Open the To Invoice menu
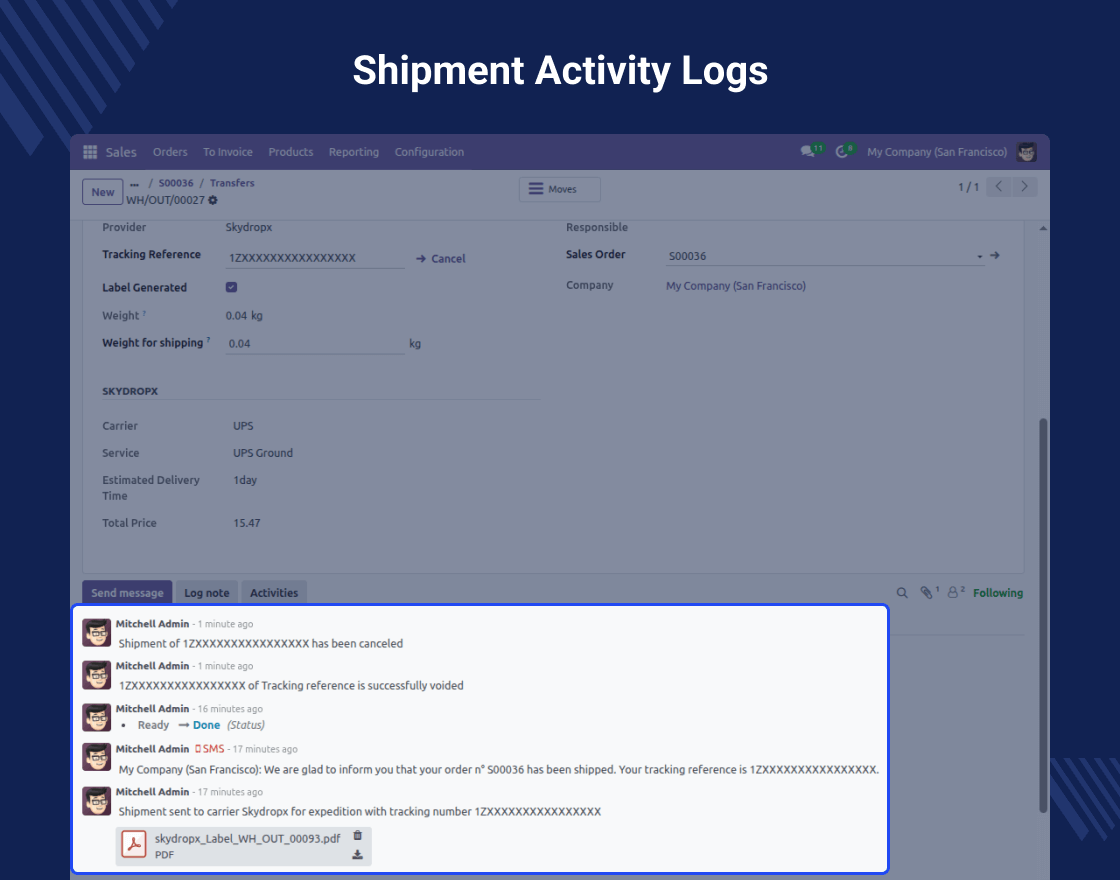 click(x=228, y=152)
